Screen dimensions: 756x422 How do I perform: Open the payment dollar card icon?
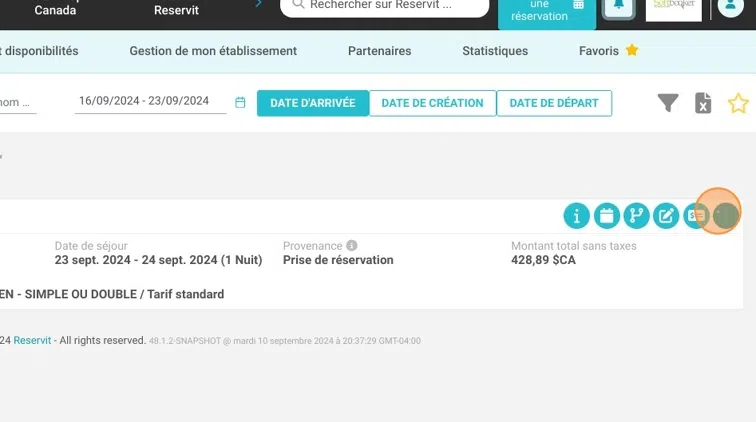(696, 216)
